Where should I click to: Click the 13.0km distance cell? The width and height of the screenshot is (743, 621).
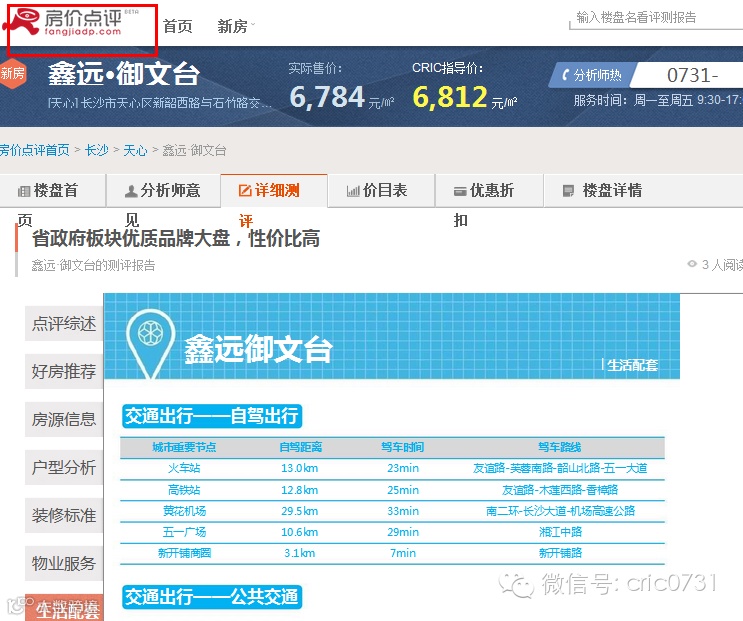click(x=299, y=468)
